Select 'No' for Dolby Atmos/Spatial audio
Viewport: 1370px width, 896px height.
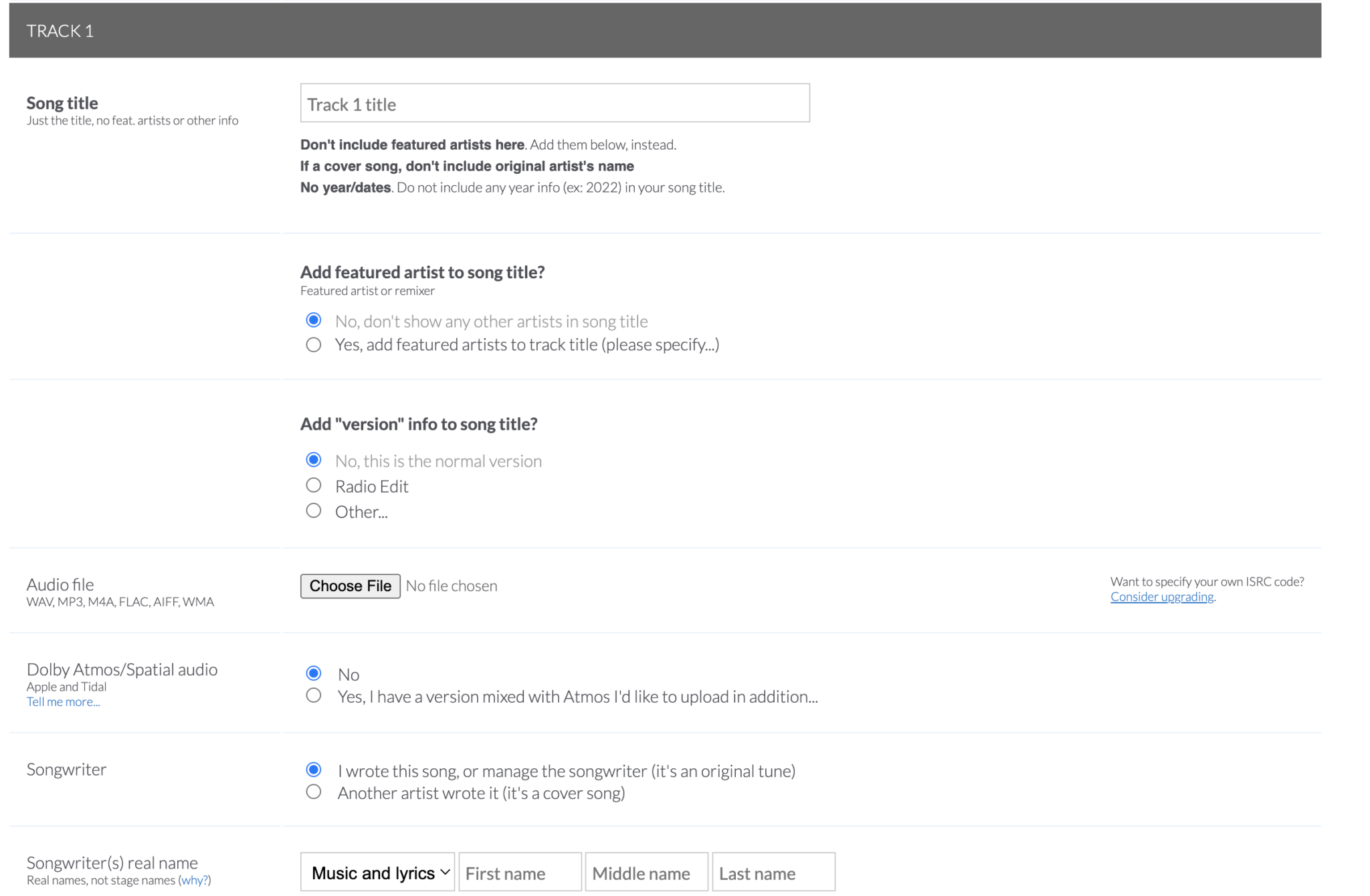pos(313,673)
